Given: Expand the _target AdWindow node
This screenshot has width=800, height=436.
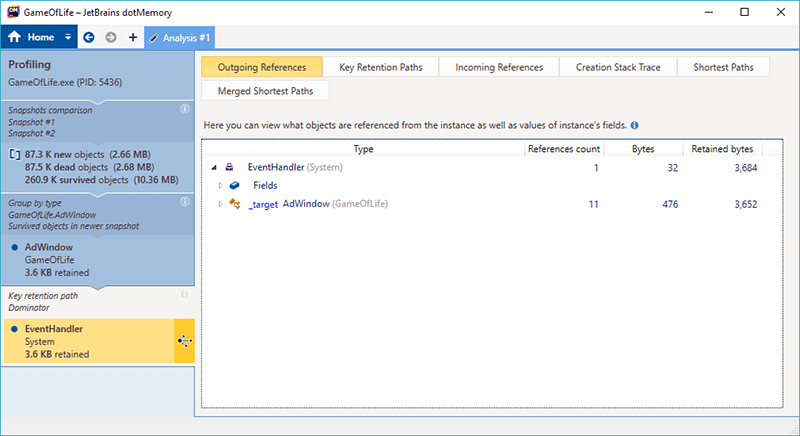Looking at the screenshot, I should click(220, 204).
